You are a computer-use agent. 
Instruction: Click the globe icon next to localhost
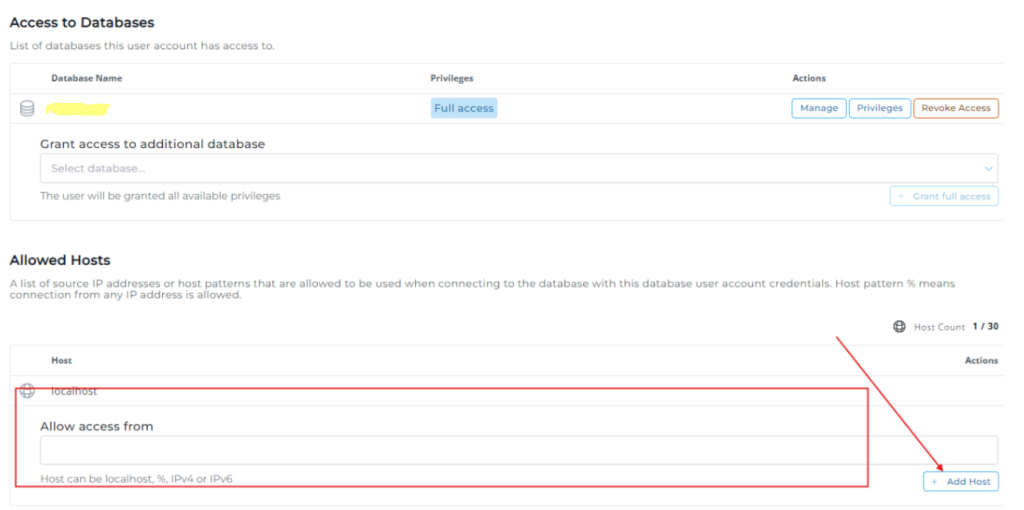pos(27,391)
